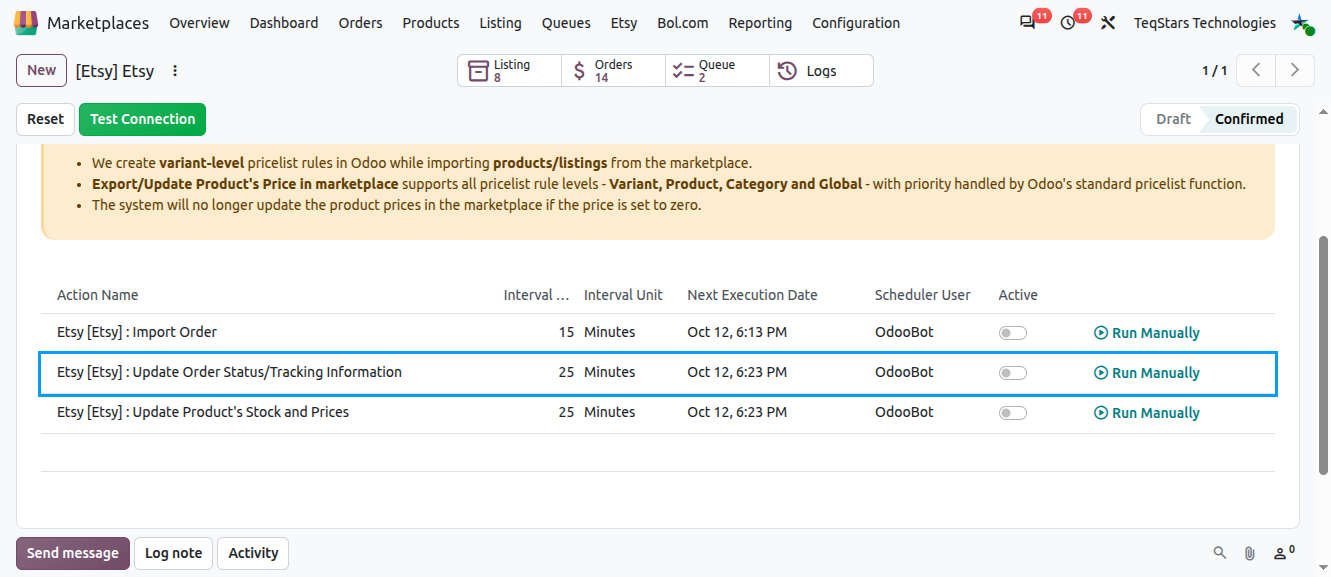Search chatter with magnifier icon

[1219, 553]
